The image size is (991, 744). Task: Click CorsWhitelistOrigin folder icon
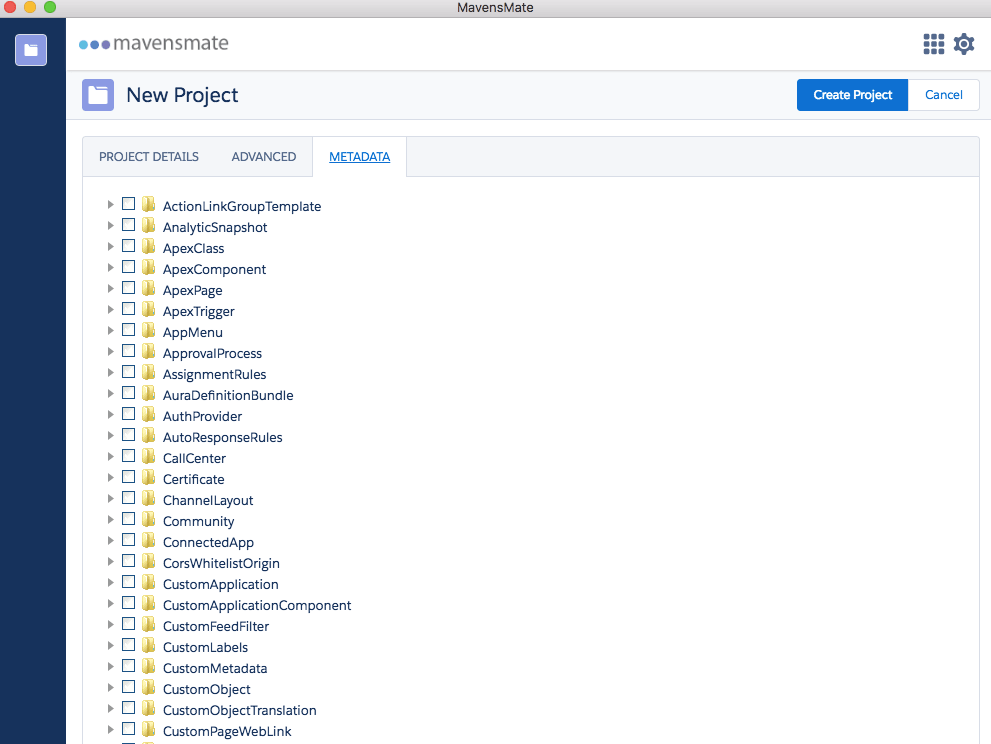[x=149, y=561]
